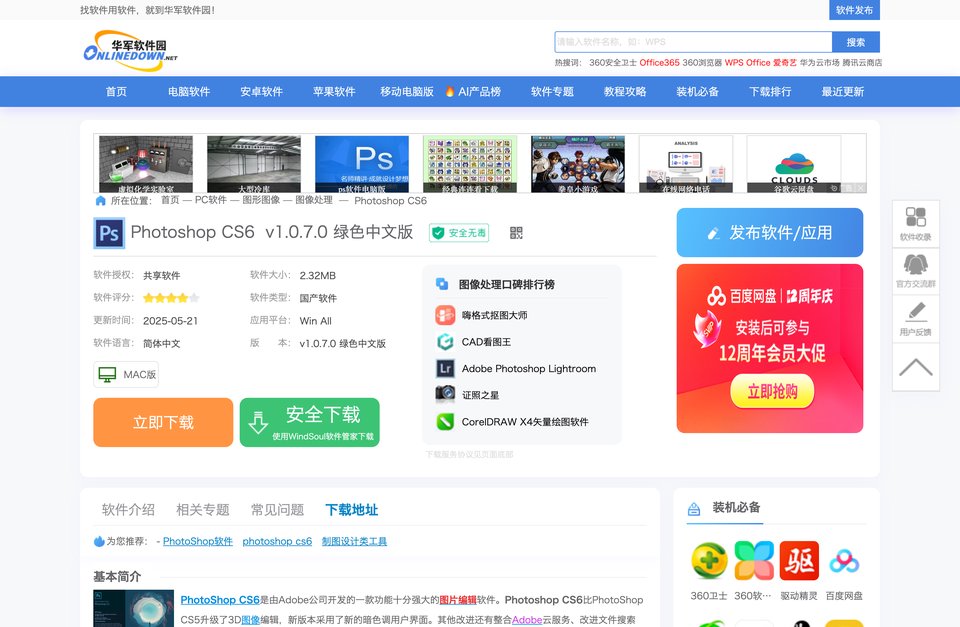Click the Photoshop Ps app icon
960x627 pixels.
[109, 233]
